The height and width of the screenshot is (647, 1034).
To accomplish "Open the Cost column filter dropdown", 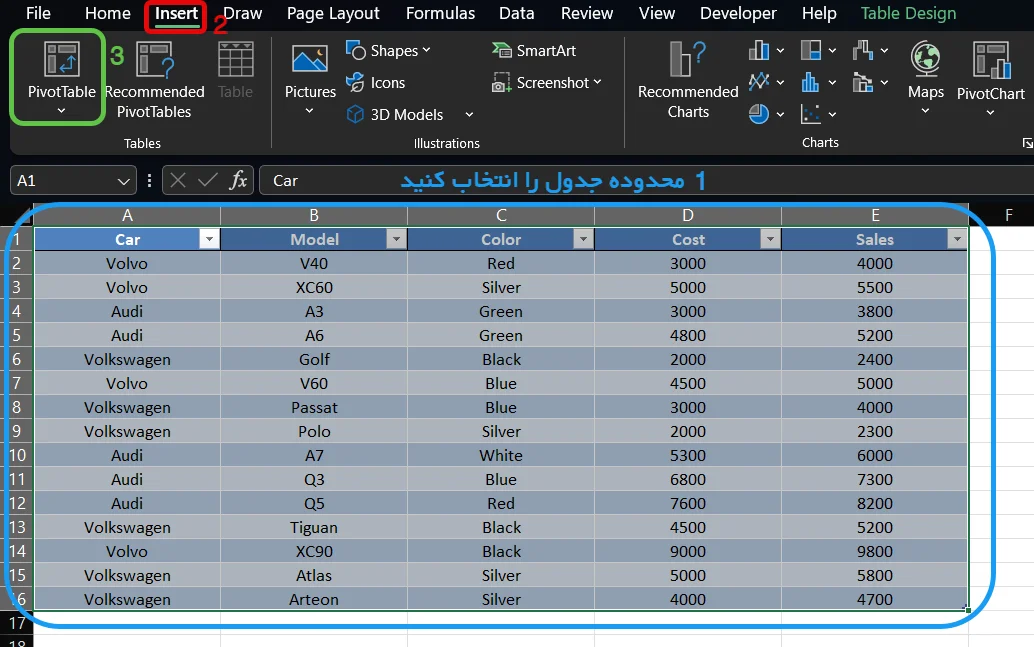I will 770,239.
